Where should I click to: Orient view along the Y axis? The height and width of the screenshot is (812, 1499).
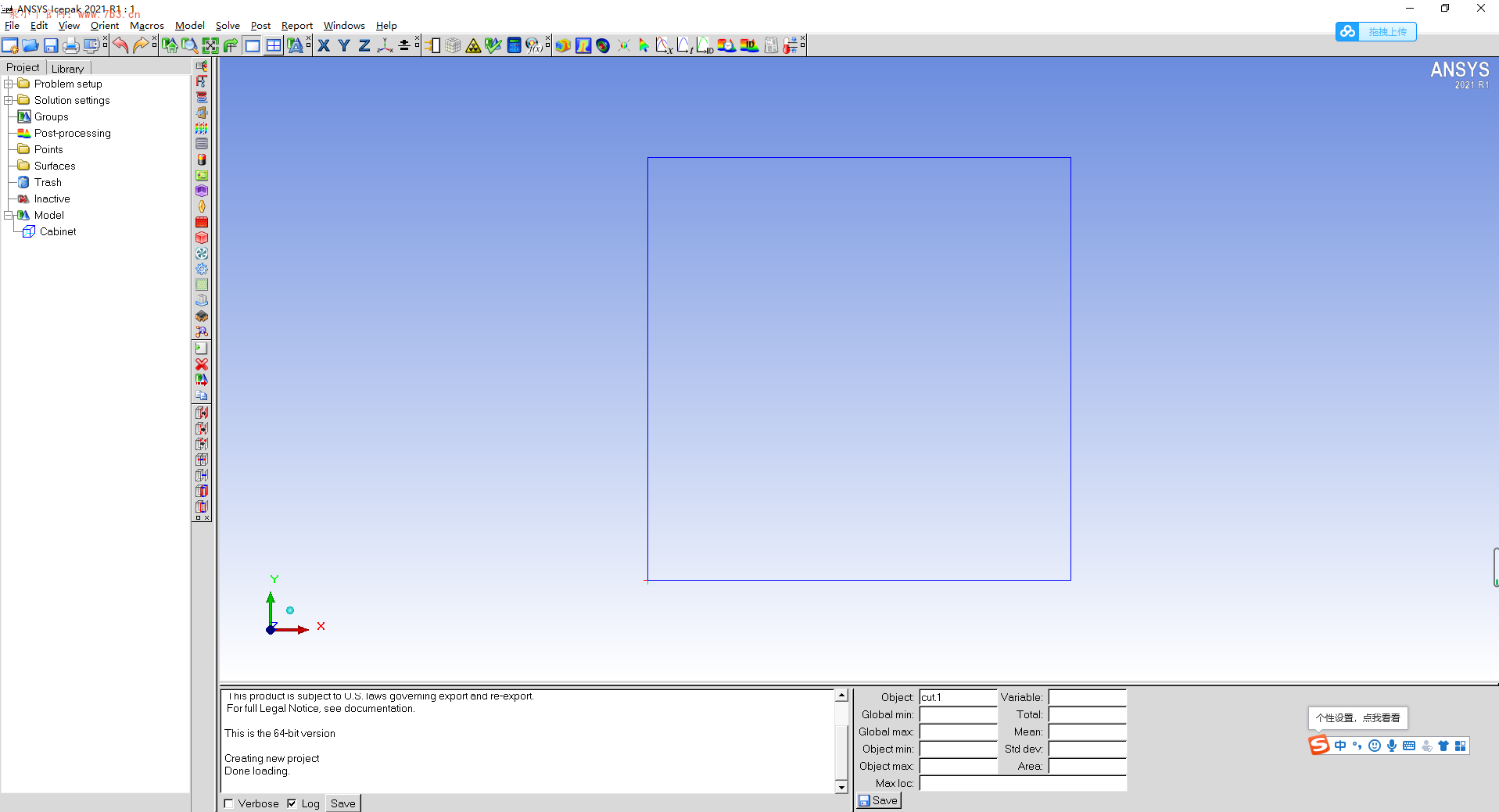344,45
